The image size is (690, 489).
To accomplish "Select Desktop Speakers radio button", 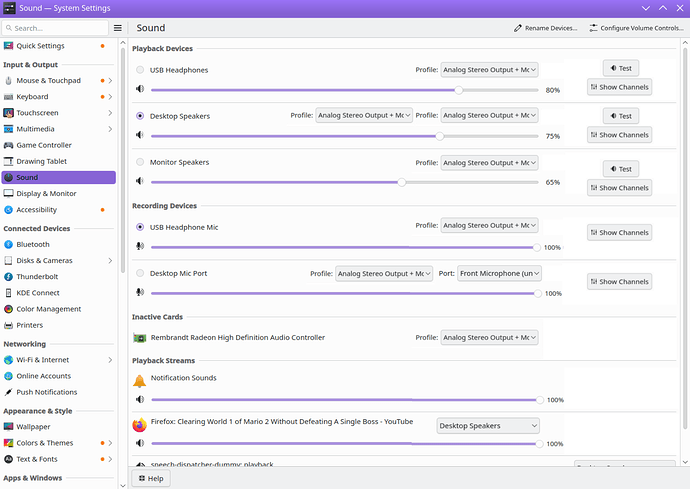I will tap(140, 116).
